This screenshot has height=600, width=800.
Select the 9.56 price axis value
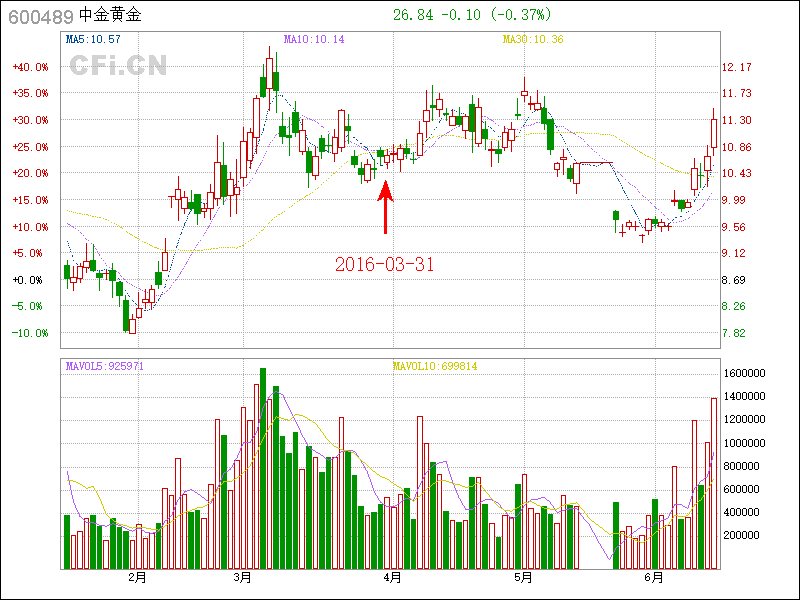[x=734, y=227]
